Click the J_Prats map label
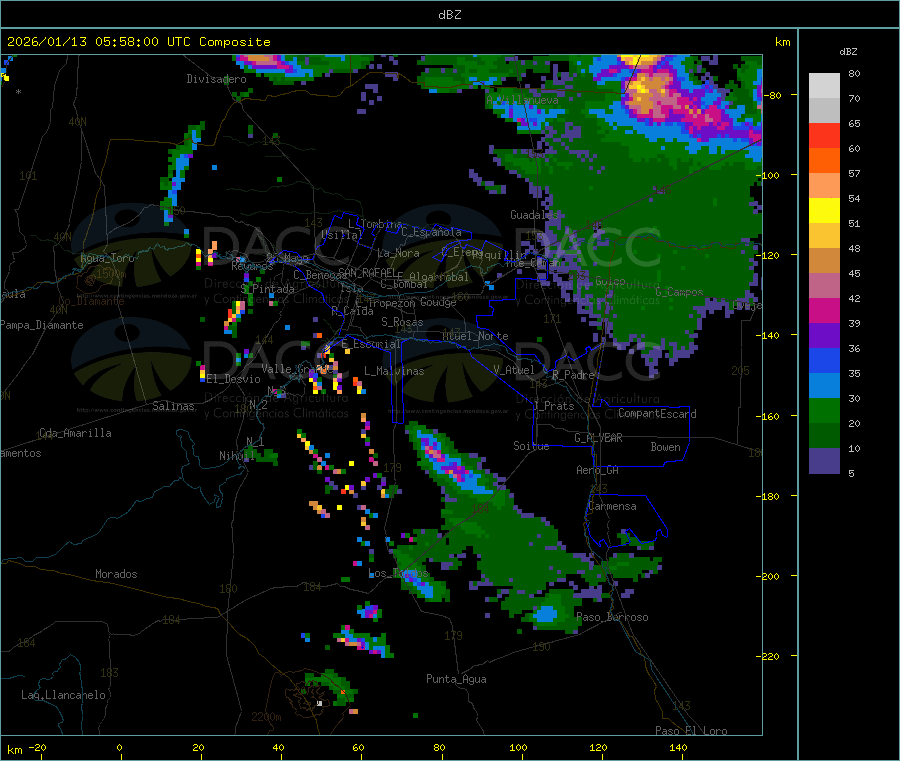This screenshot has width=900, height=761. [554, 406]
